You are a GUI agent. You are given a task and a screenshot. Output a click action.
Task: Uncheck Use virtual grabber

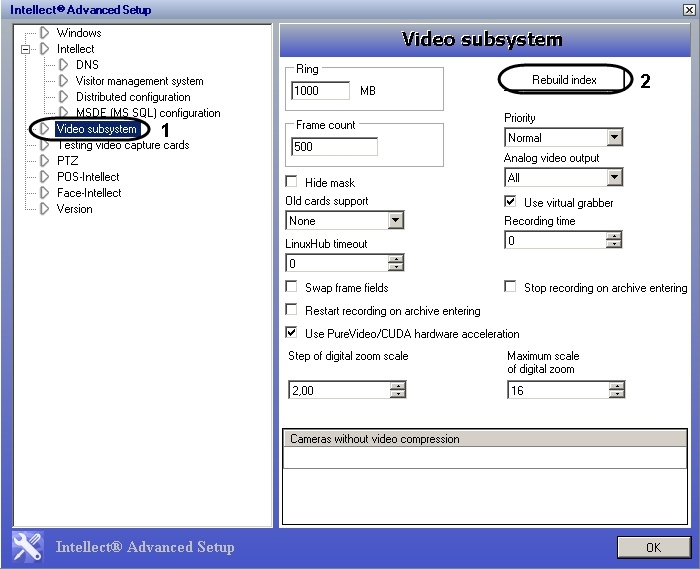510,202
